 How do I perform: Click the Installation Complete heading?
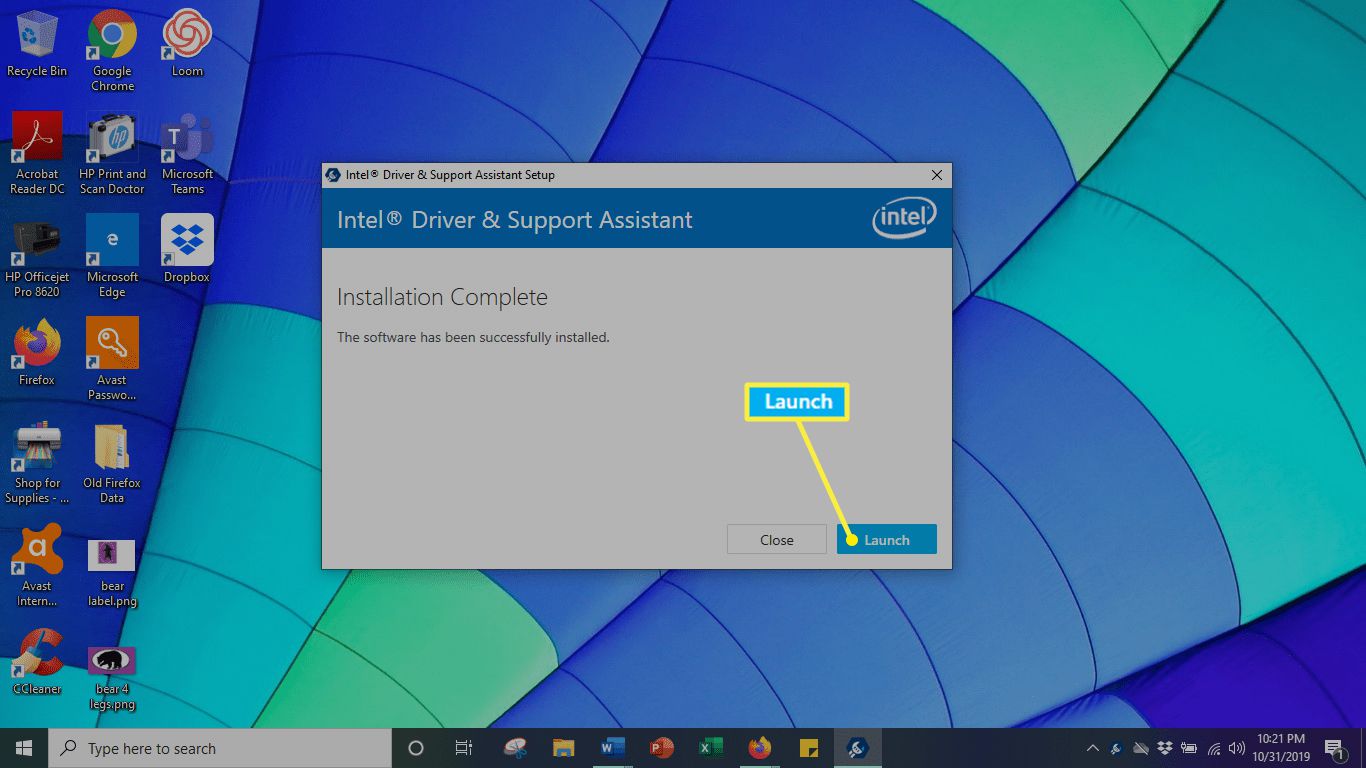[x=442, y=297]
